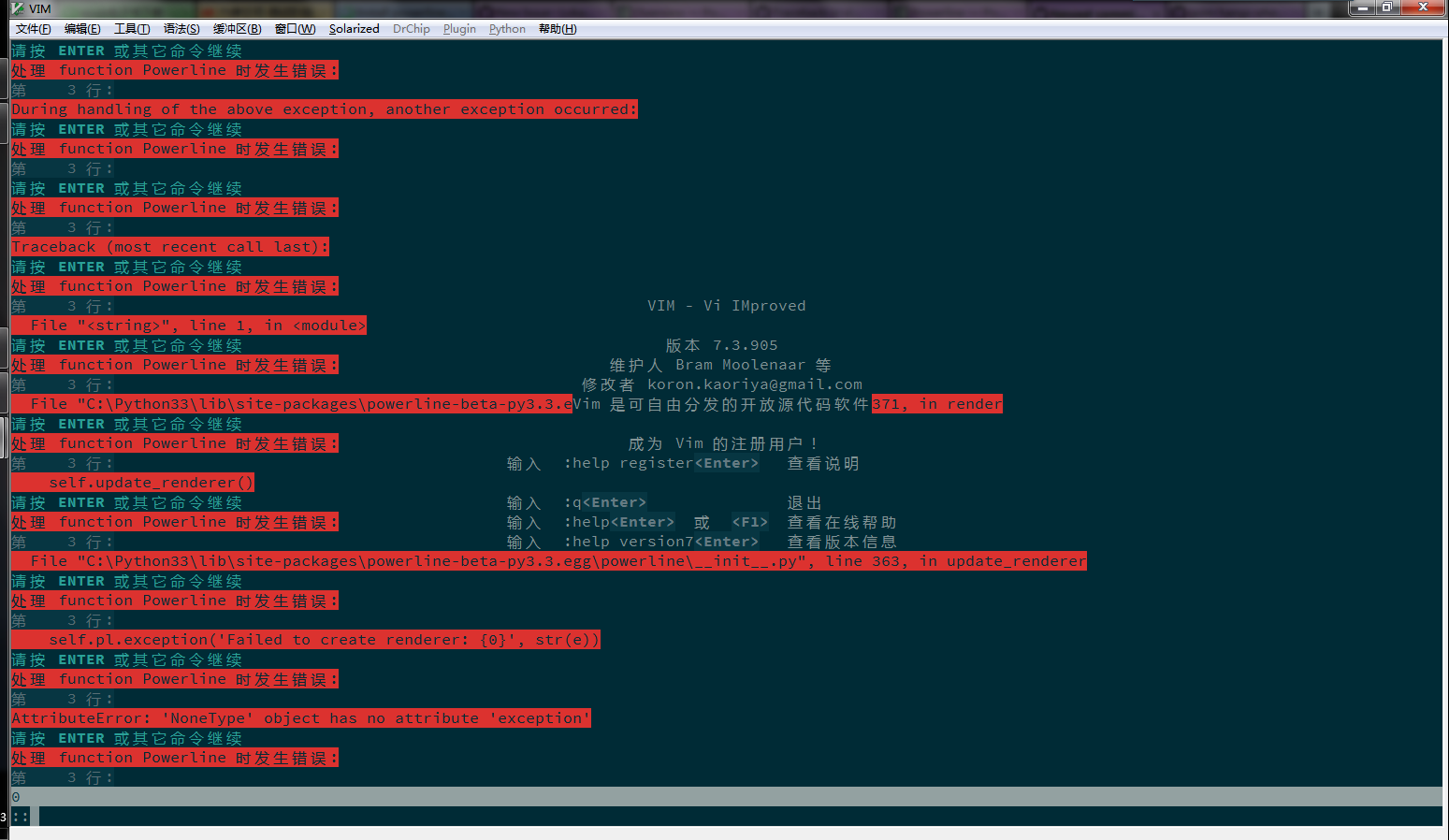Open the 语法(S) menu

pyautogui.click(x=181, y=29)
